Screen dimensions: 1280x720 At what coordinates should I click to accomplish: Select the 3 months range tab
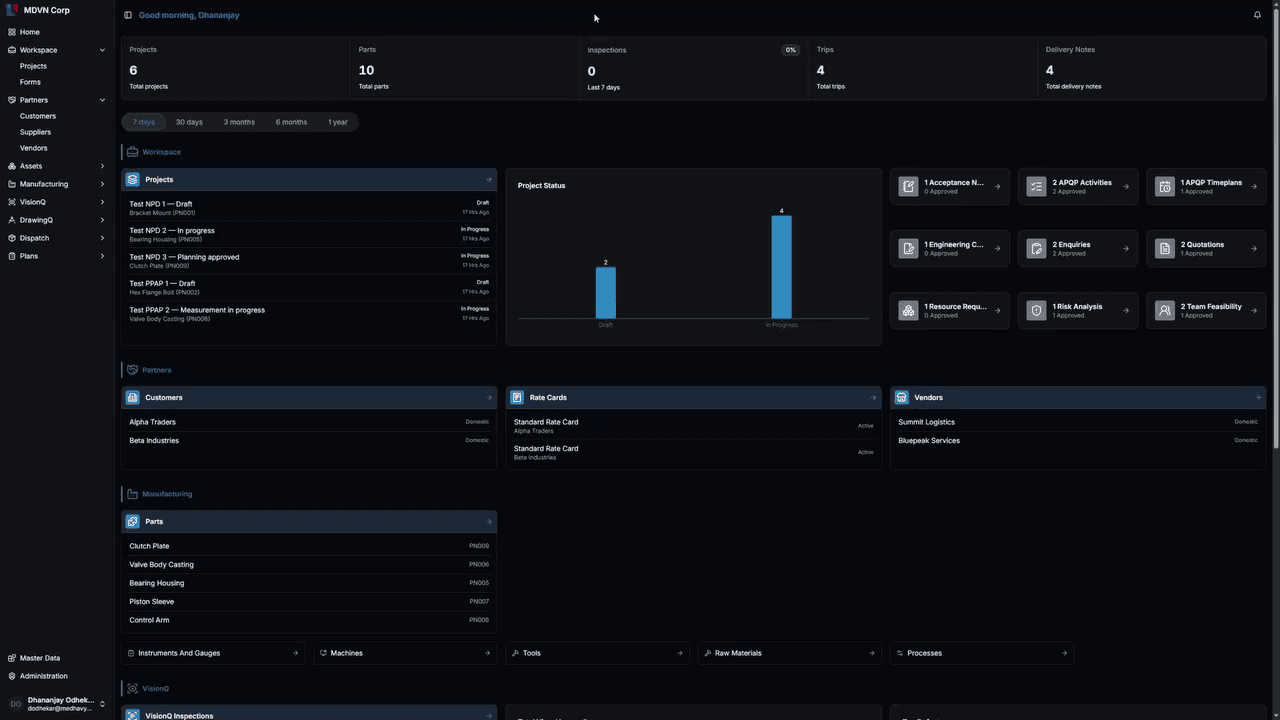(x=239, y=122)
